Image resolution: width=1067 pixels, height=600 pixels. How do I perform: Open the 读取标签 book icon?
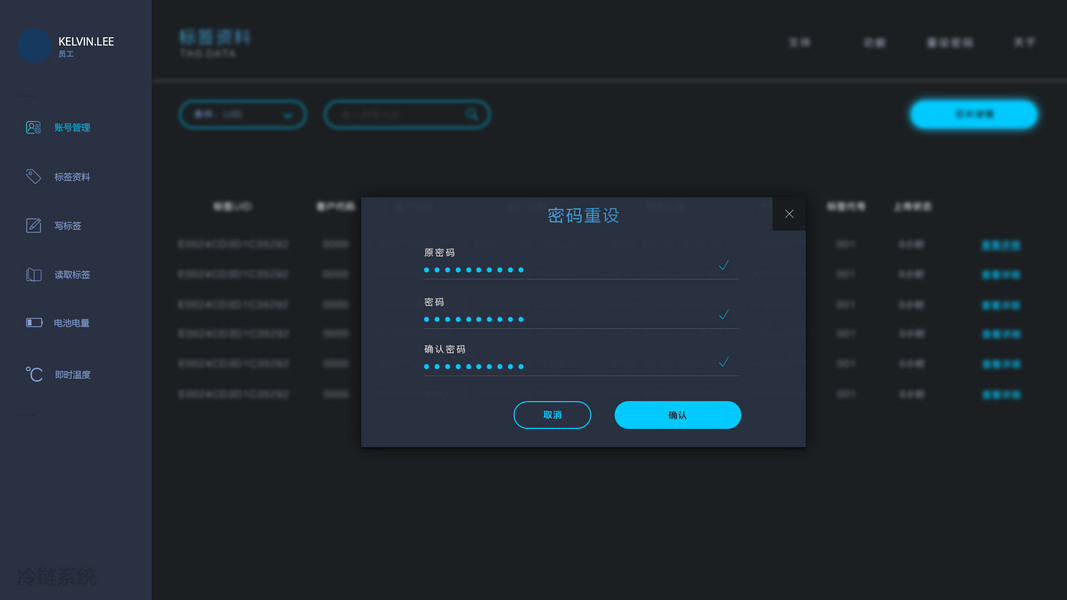[33, 274]
